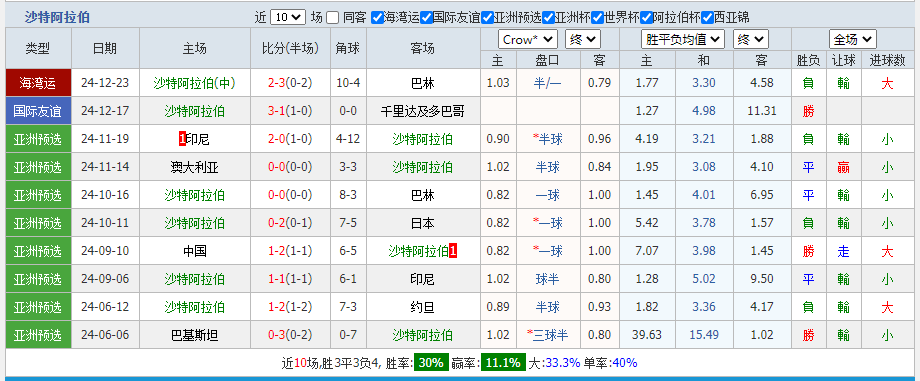Click the 半/一 handicap on 24-12-23
Image resolution: width=920 pixels, height=381 pixels.
pos(547,83)
